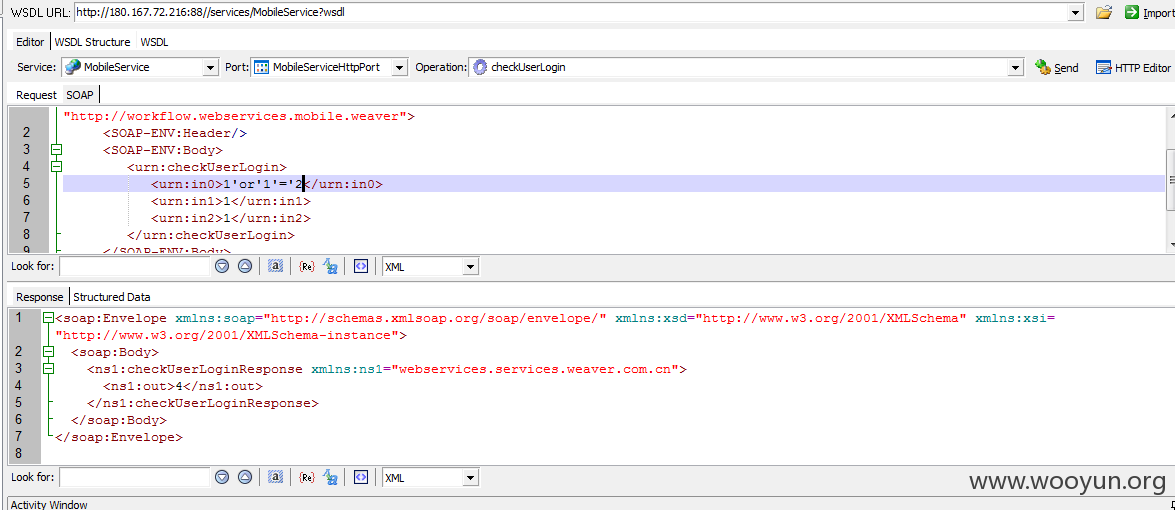Click the find-and-replace icon in request search bar
Image resolution: width=1175 pixels, height=510 pixels.
coord(330,266)
